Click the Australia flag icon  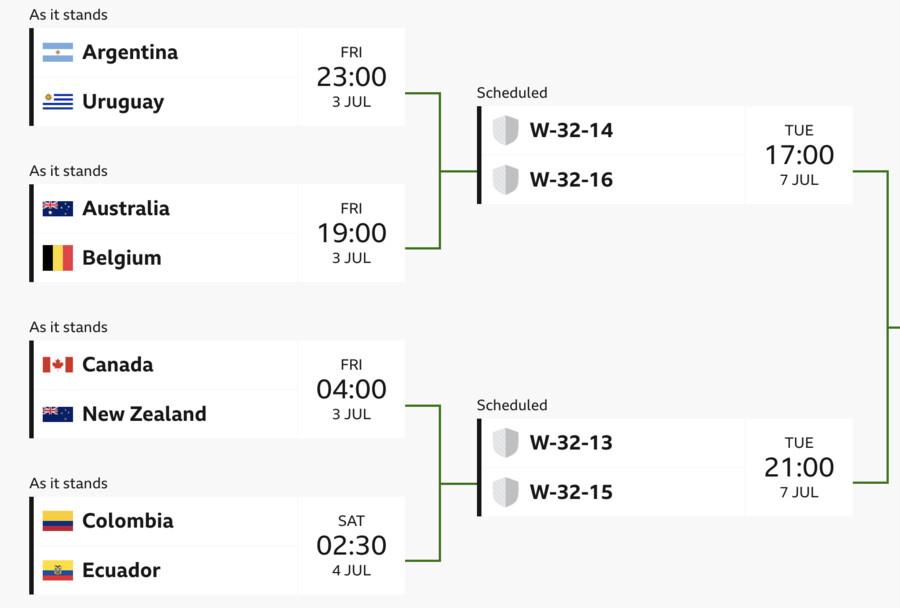[58, 208]
